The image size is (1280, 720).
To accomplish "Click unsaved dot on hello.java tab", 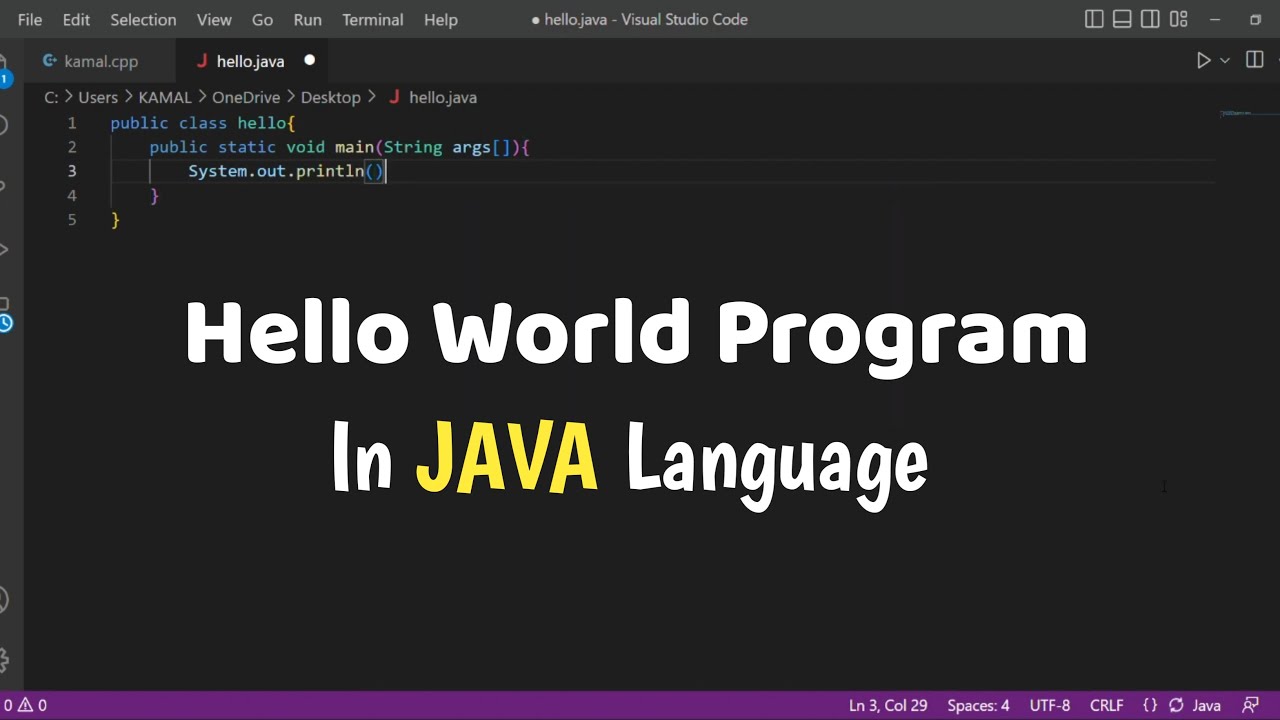I will click(309, 60).
